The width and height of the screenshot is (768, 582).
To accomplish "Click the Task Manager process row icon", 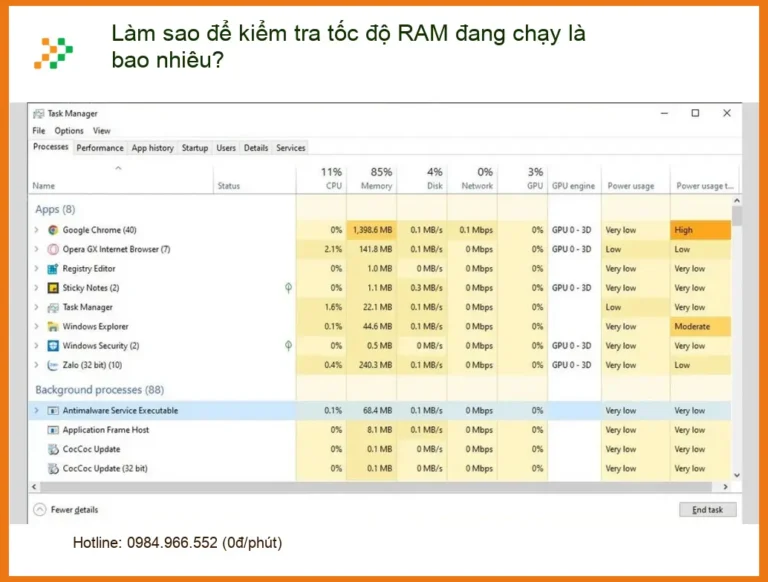I will [53, 307].
